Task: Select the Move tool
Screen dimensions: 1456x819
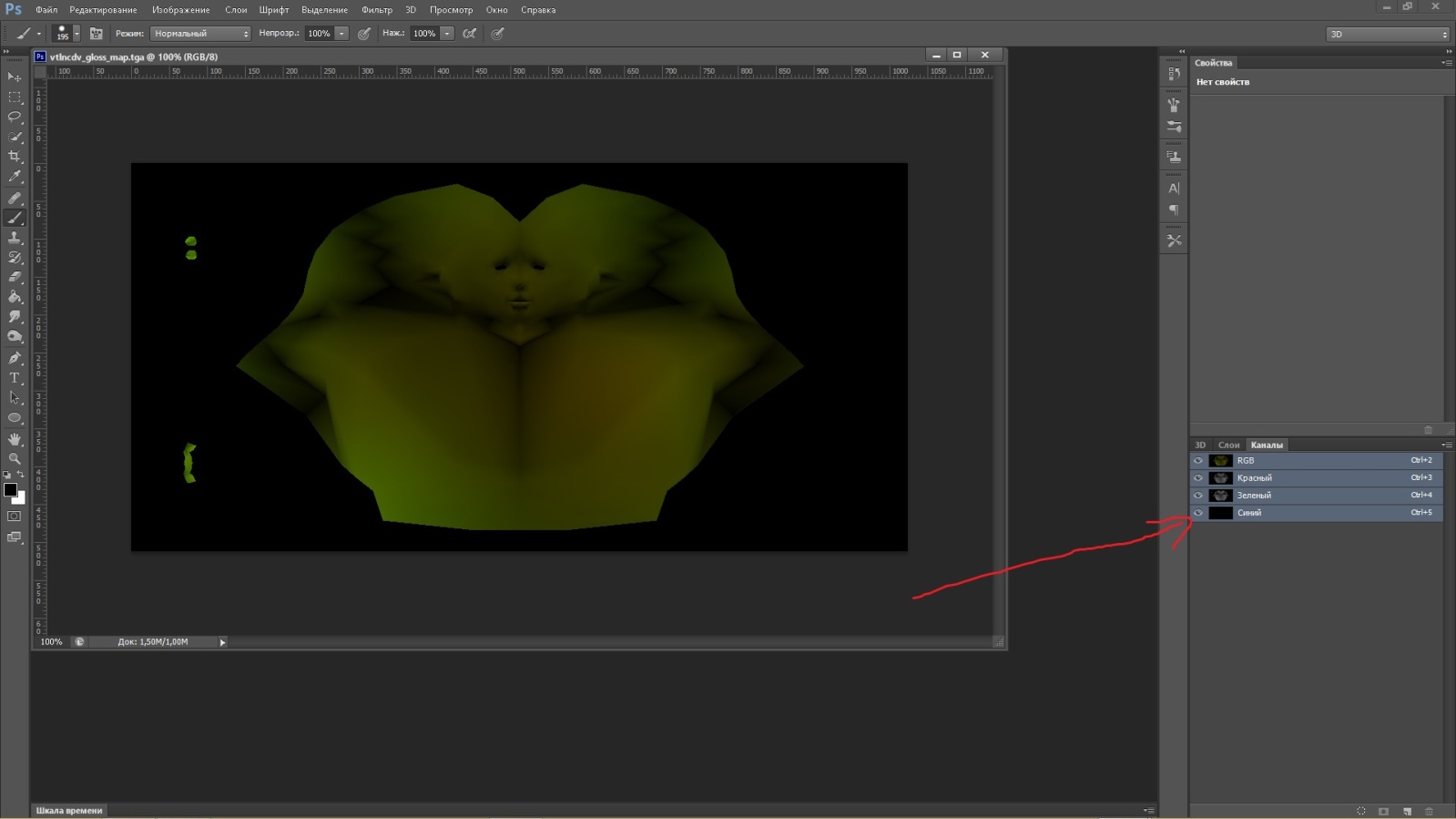Action: click(x=15, y=77)
